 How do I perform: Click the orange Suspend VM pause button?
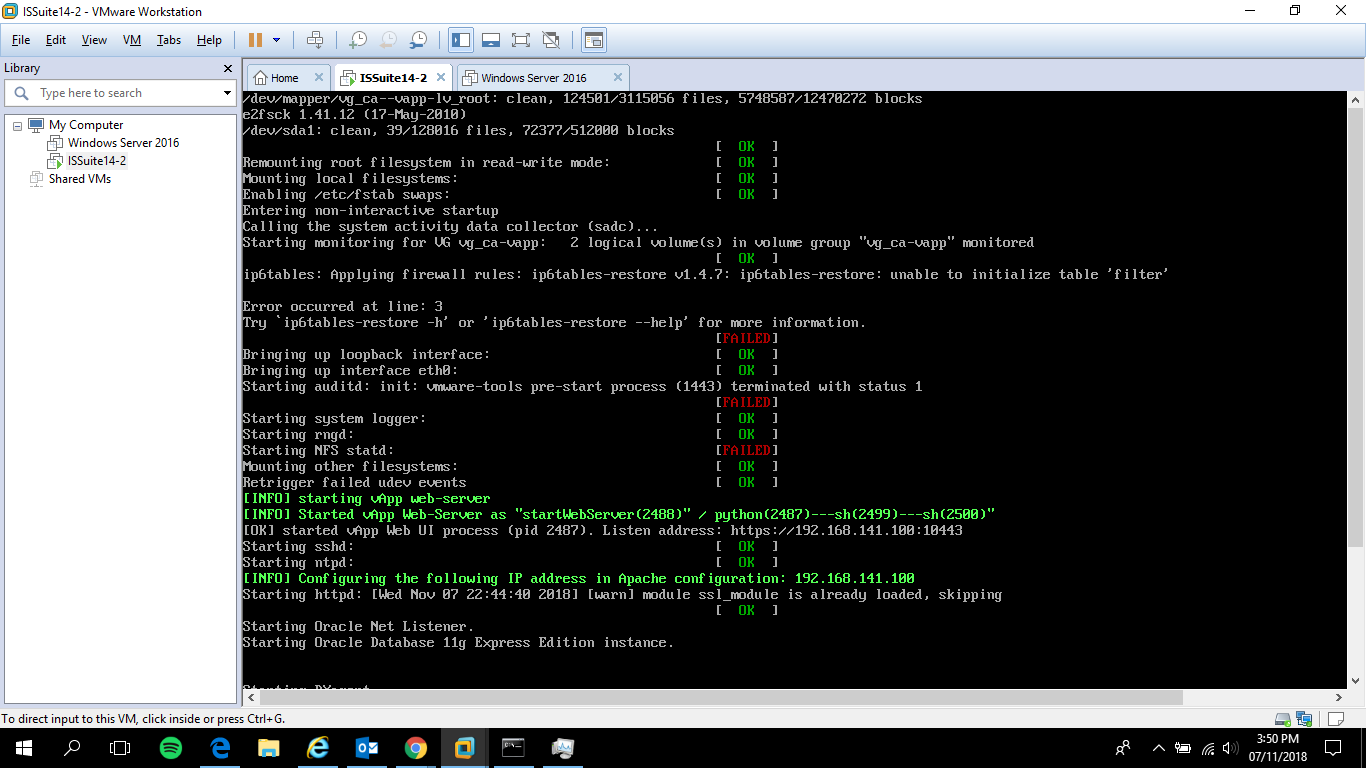255,40
